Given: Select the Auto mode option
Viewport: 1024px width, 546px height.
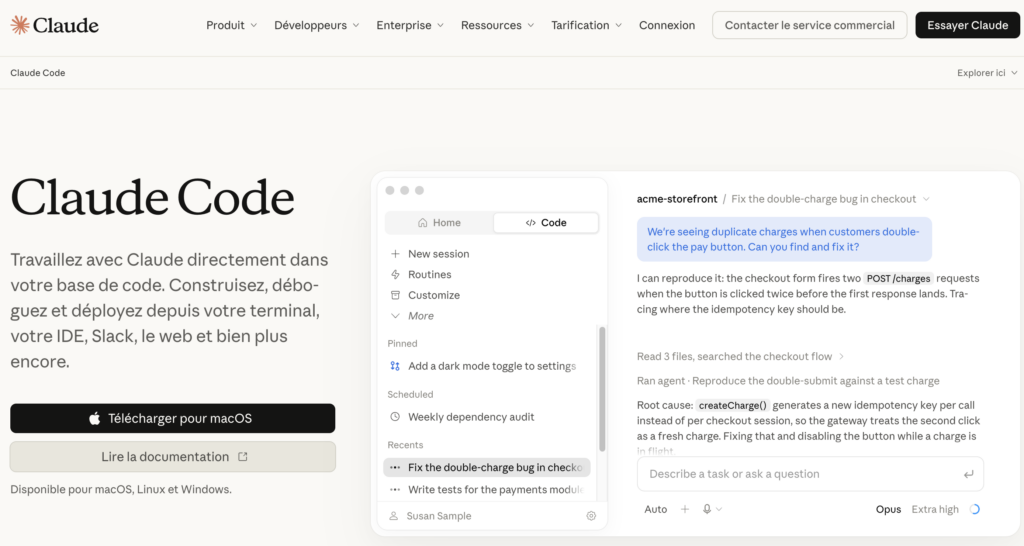Looking at the screenshot, I should tap(656, 509).
